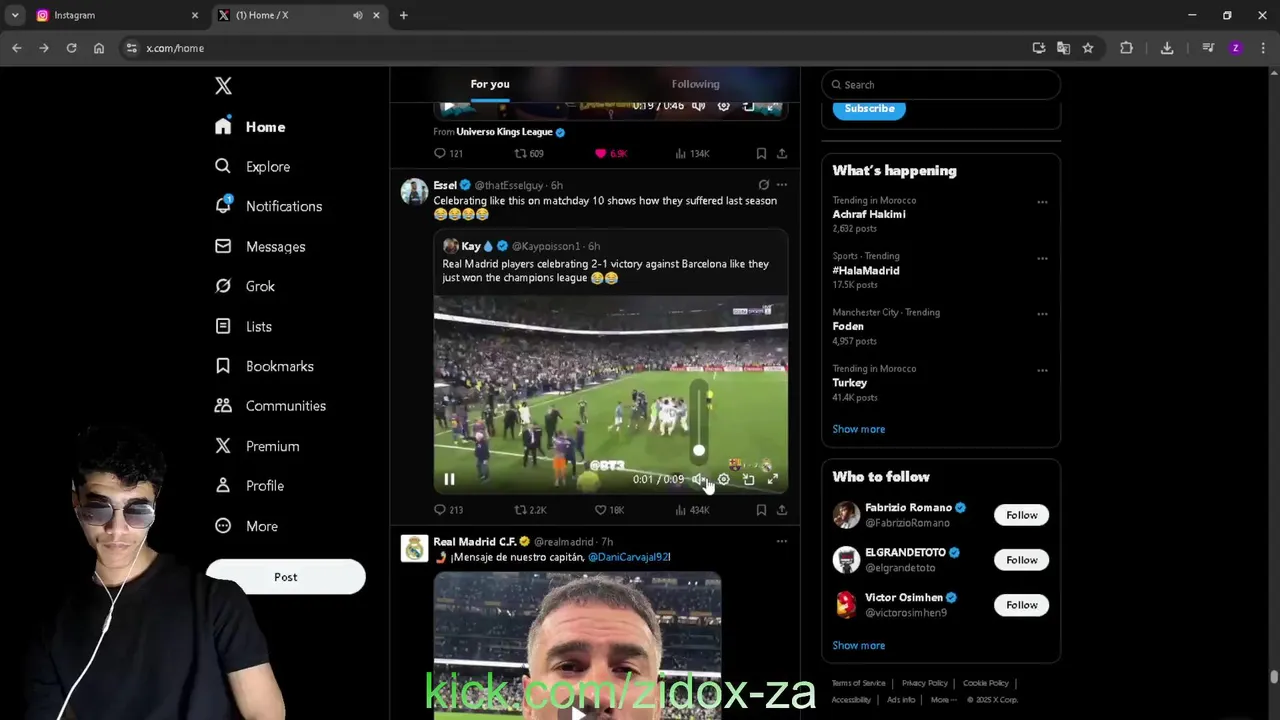Unlike the Kings League post with 6.9K likes
Screen dimensions: 1280x720
click(x=611, y=153)
